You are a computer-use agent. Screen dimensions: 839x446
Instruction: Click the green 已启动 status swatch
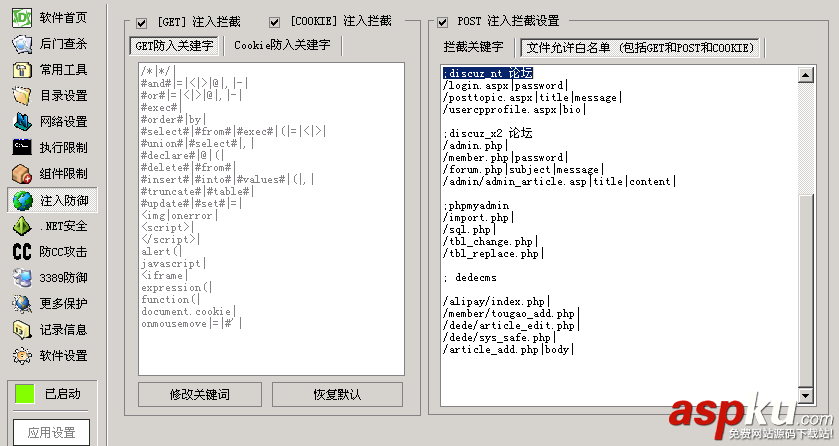[x=24, y=394]
